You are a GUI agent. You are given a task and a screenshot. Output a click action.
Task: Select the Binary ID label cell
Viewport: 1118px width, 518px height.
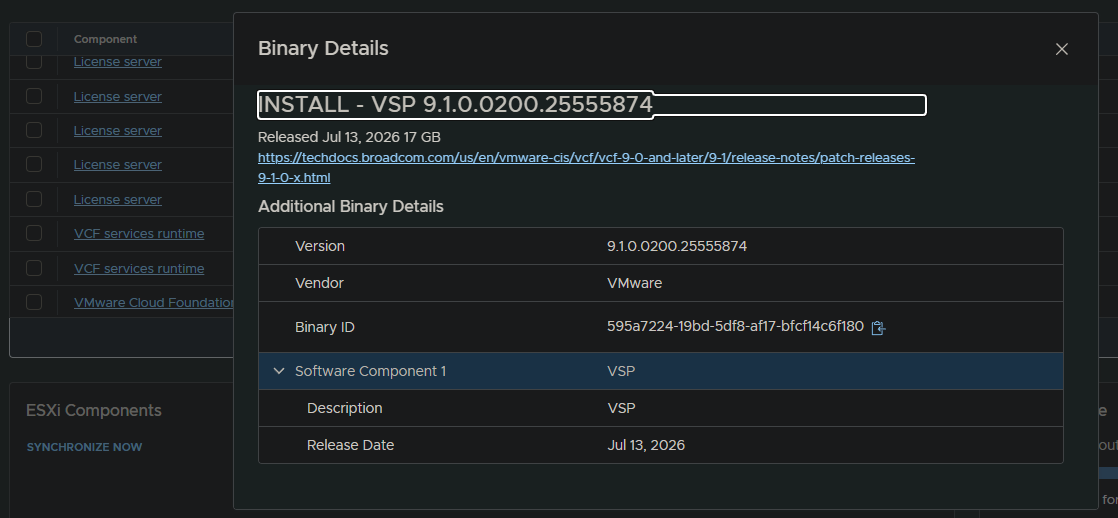(325, 327)
